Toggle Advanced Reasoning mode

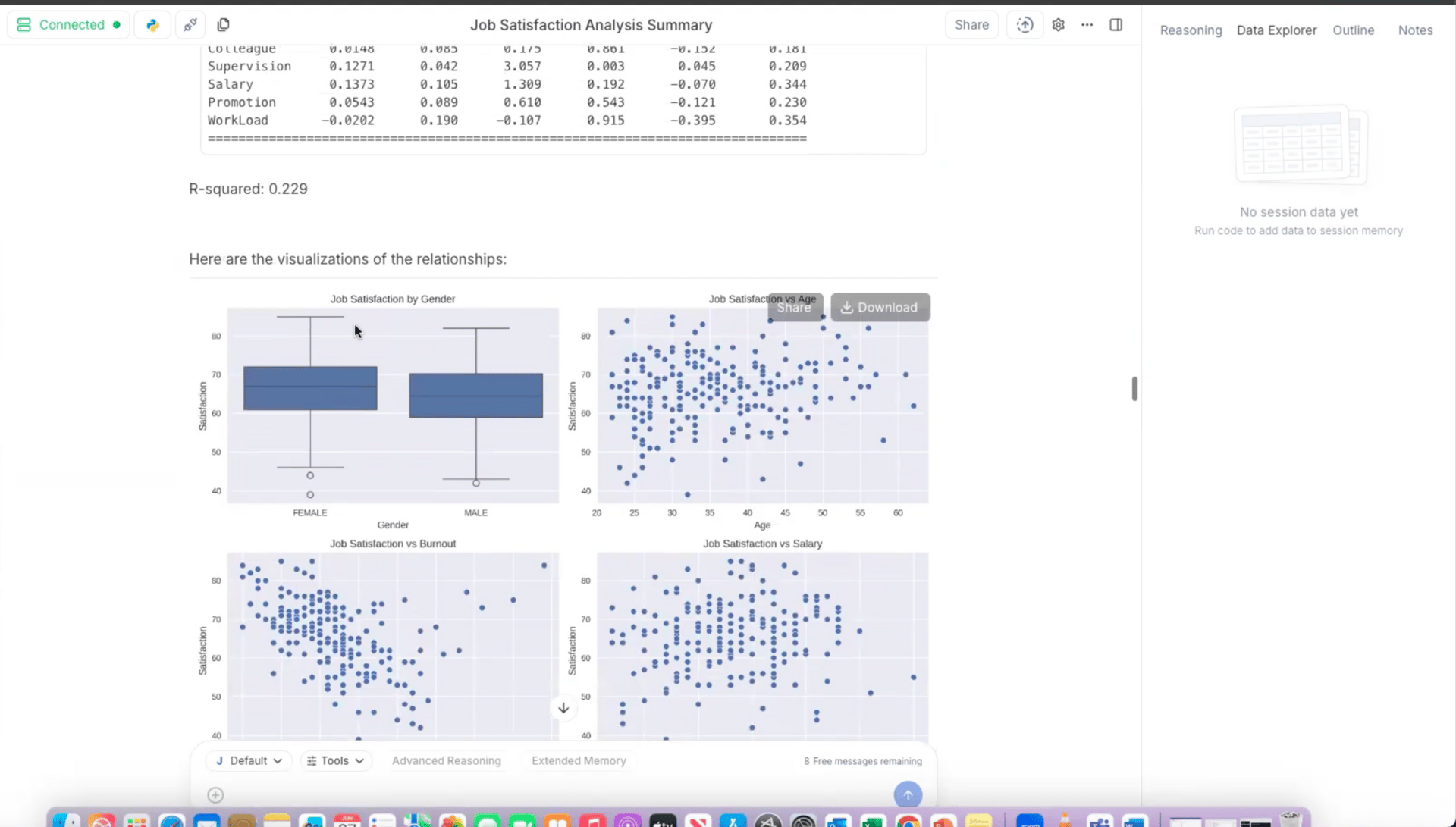446,760
